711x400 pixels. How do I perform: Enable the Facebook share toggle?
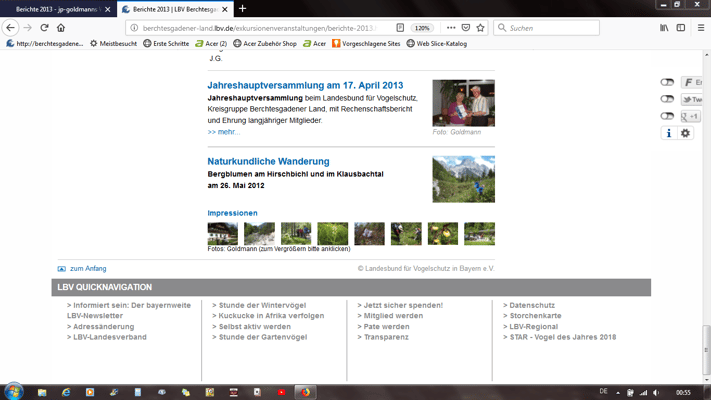[667, 82]
